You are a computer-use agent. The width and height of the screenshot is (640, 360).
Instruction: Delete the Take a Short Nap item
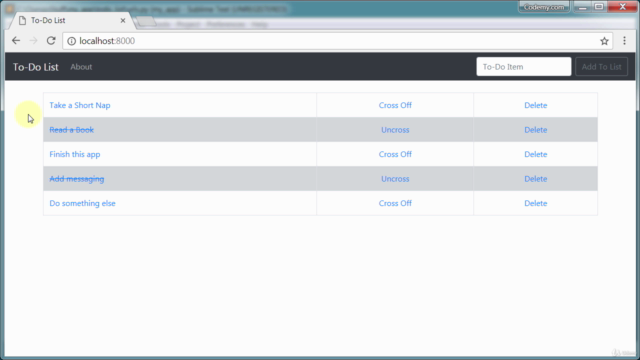[536, 105]
